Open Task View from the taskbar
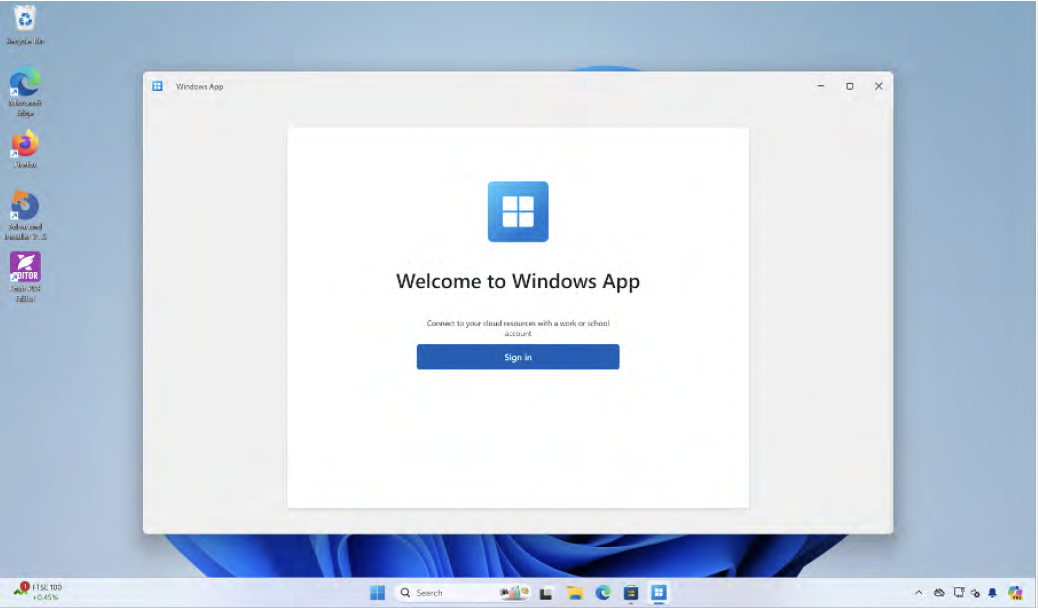 click(545, 593)
